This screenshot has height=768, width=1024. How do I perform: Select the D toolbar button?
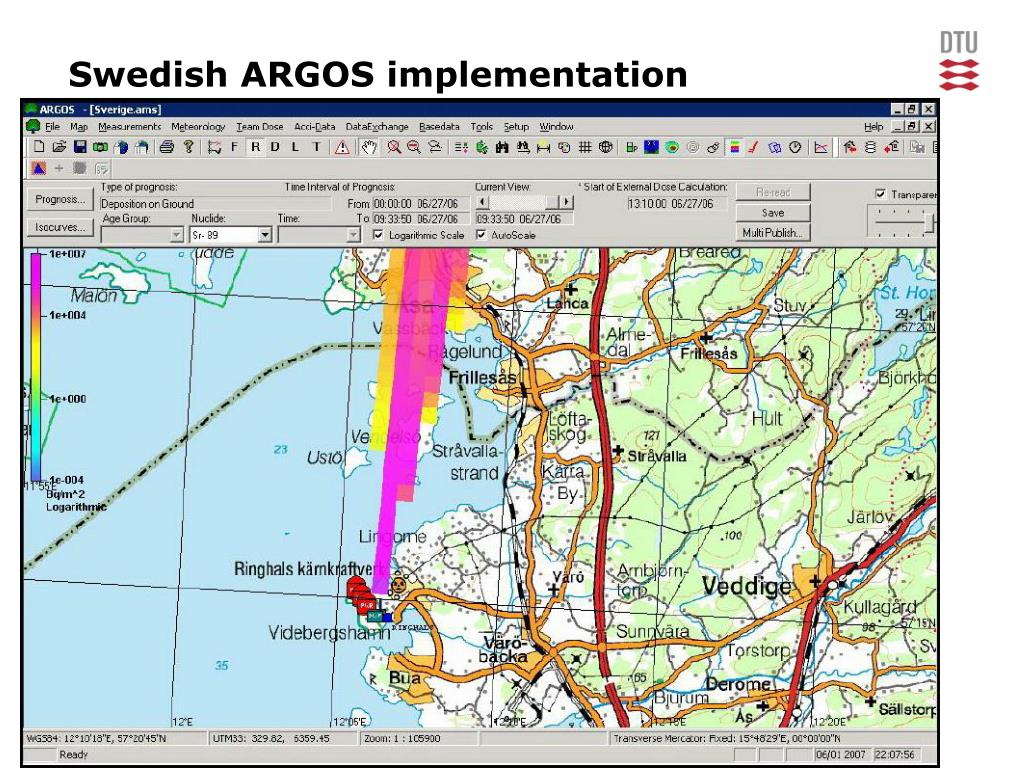(275, 147)
